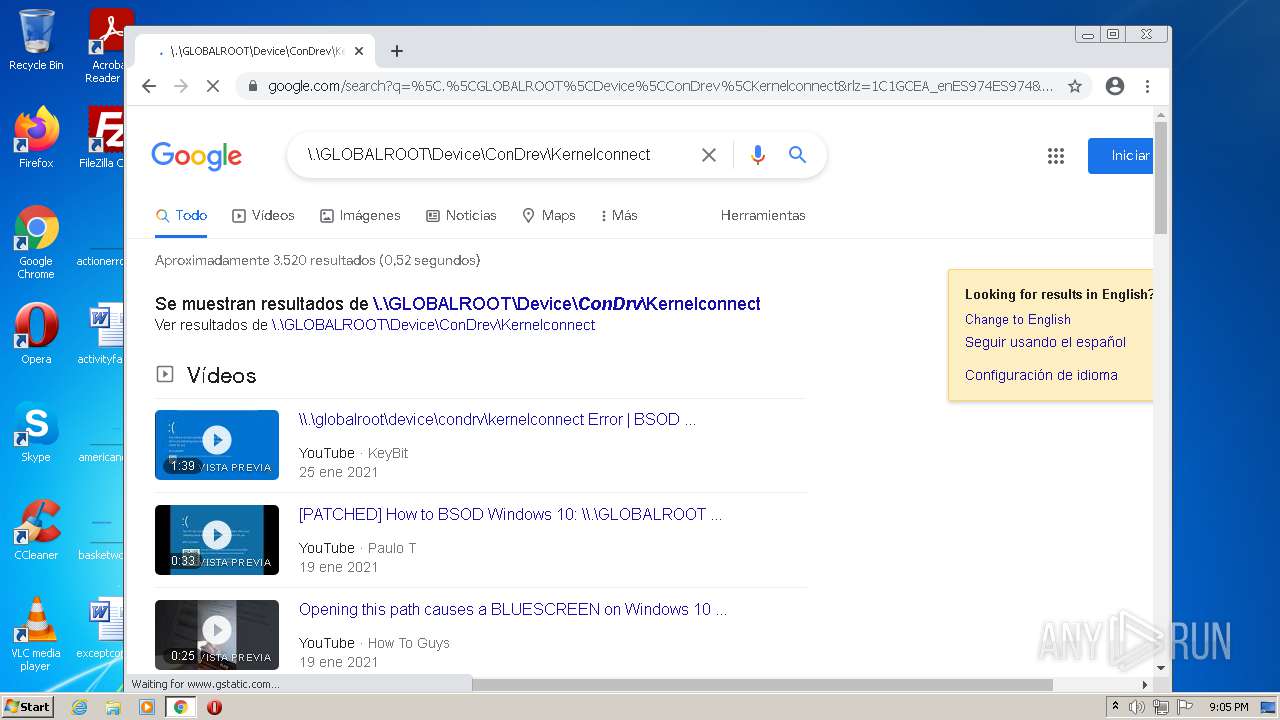Select the Skype desktop shortcut

(36, 432)
